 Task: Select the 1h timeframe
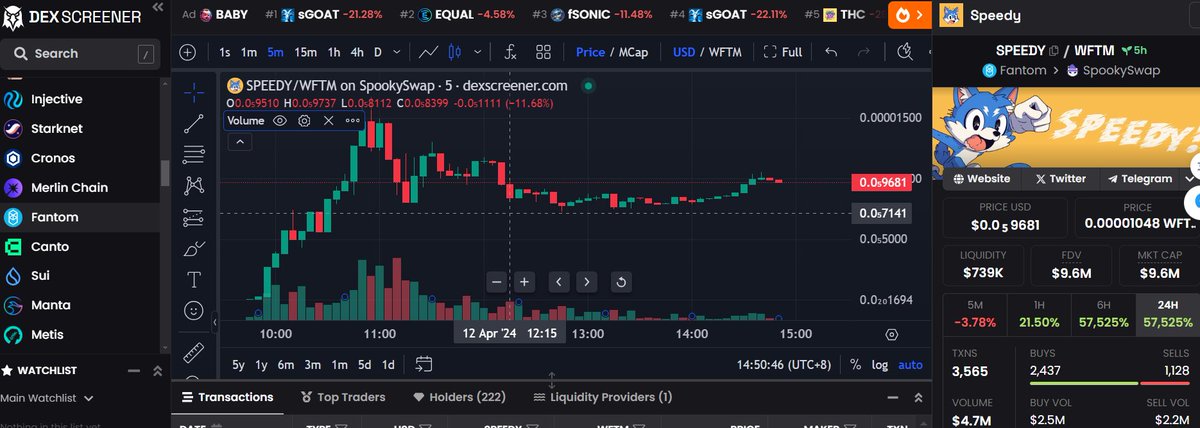point(334,52)
